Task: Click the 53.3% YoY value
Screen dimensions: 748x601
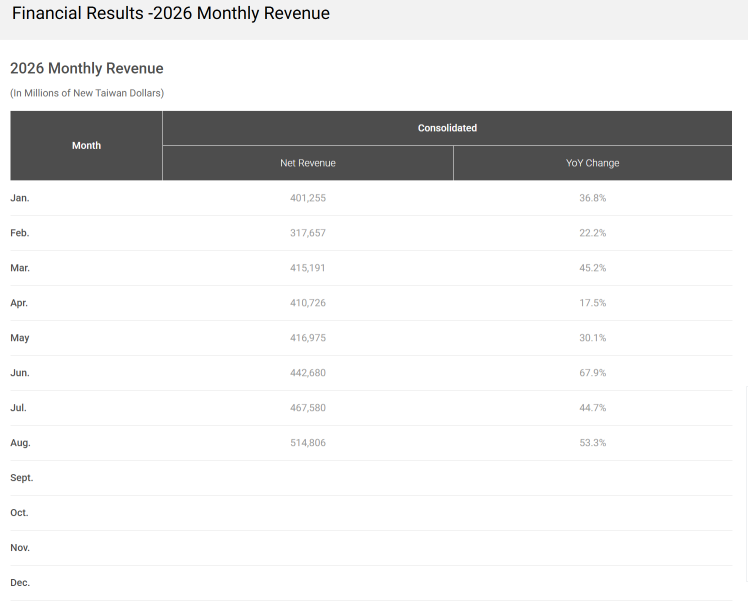Action: point(592,443)
